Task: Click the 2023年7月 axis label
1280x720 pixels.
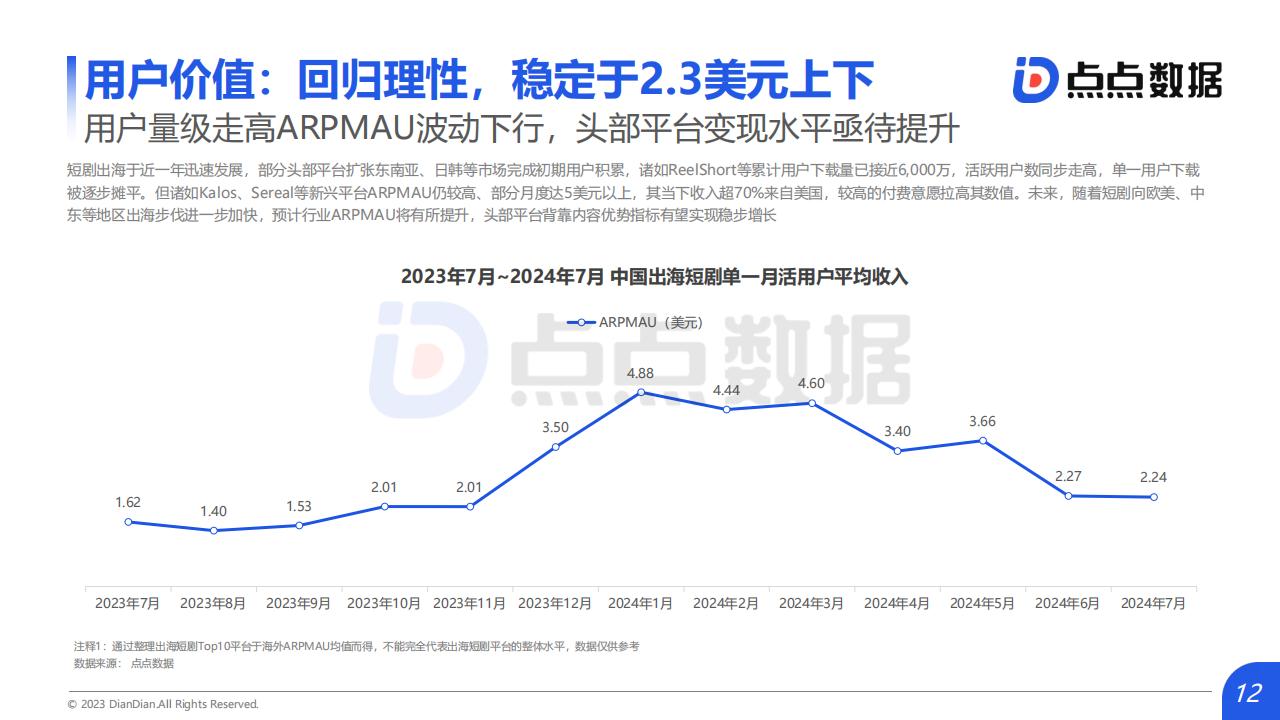Action: [x=128, y=604]
